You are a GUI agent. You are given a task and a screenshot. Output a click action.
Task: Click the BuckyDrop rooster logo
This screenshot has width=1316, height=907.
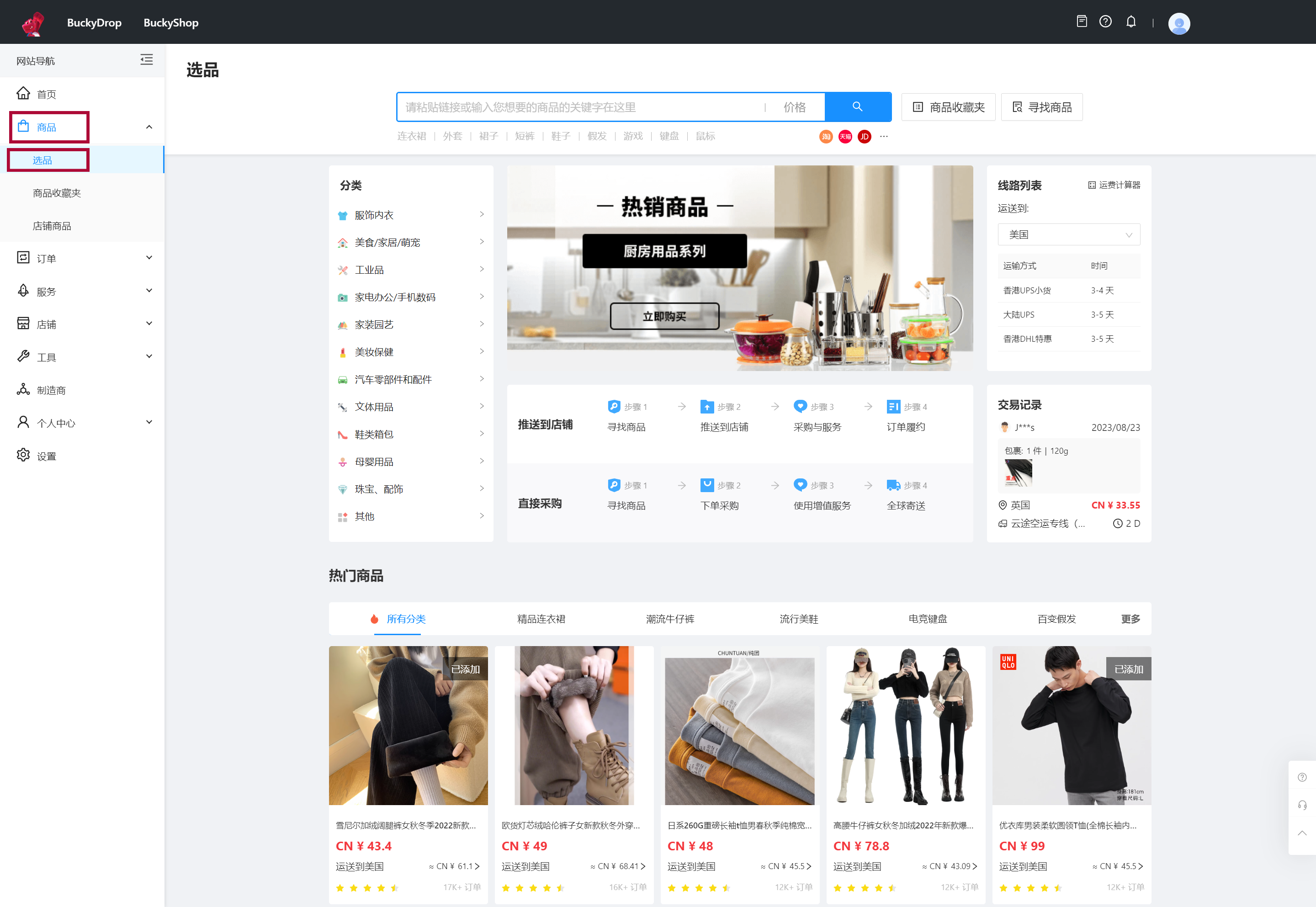coord(33,23)
